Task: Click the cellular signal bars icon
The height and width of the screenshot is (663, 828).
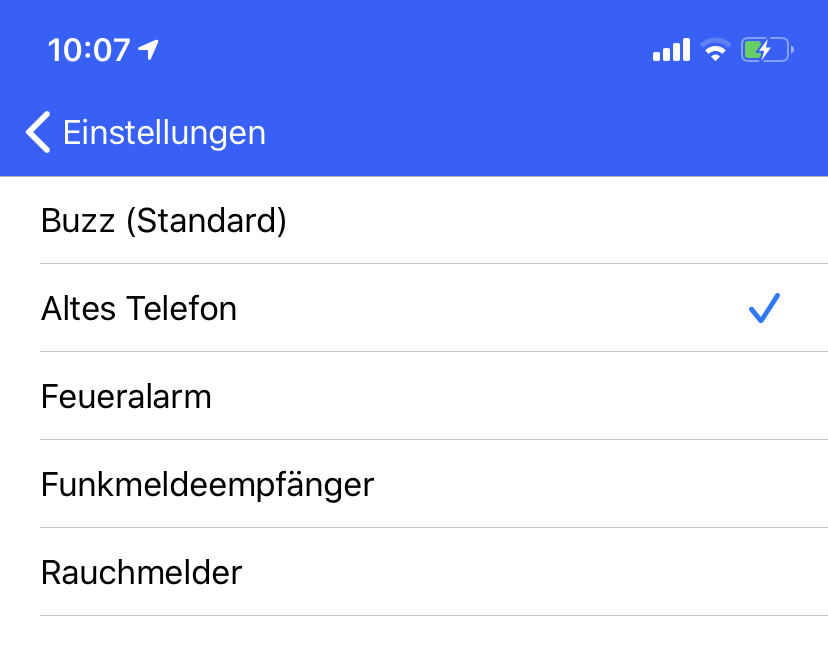Action: point(671,50)
